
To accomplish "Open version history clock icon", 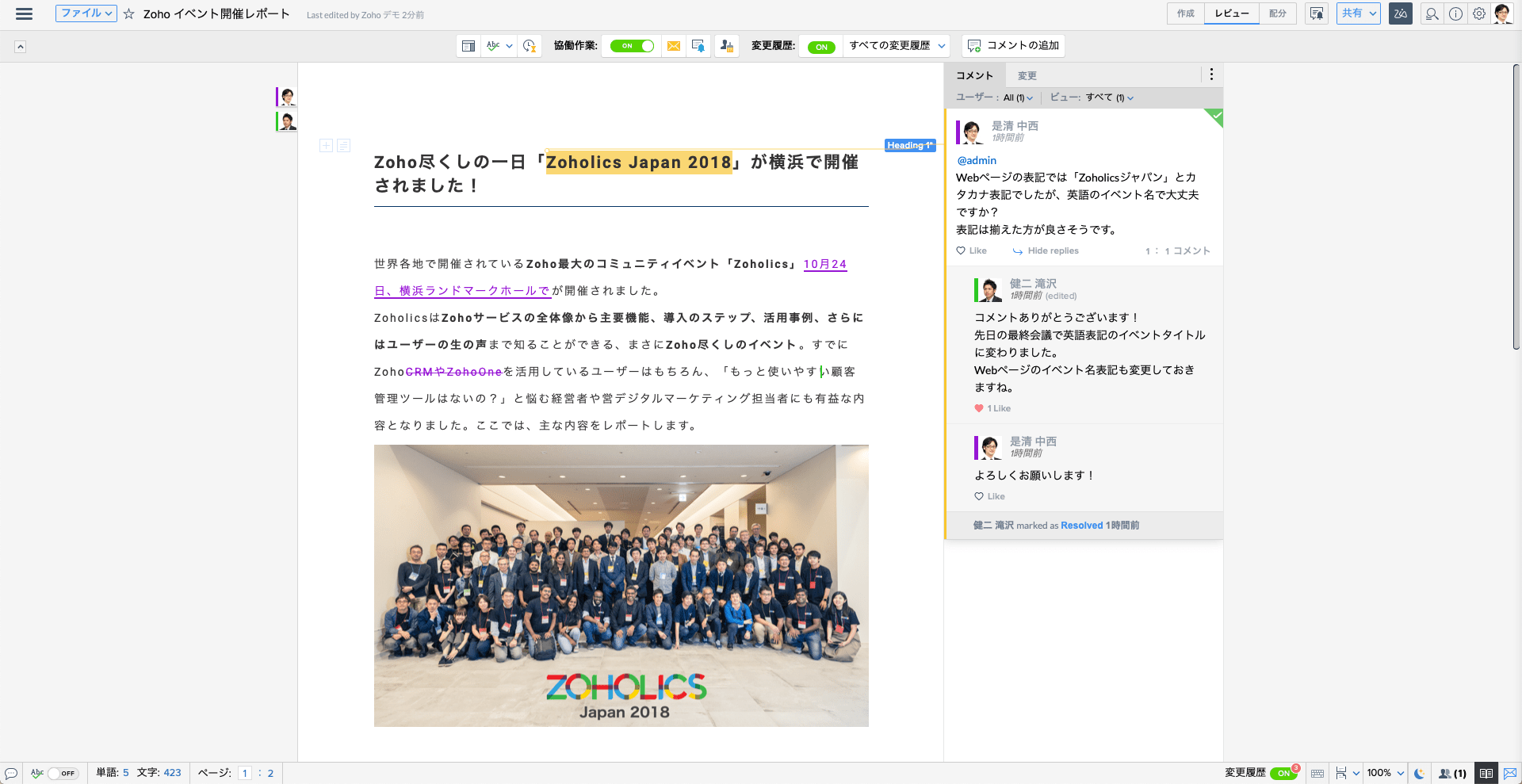I will point(530,46).
